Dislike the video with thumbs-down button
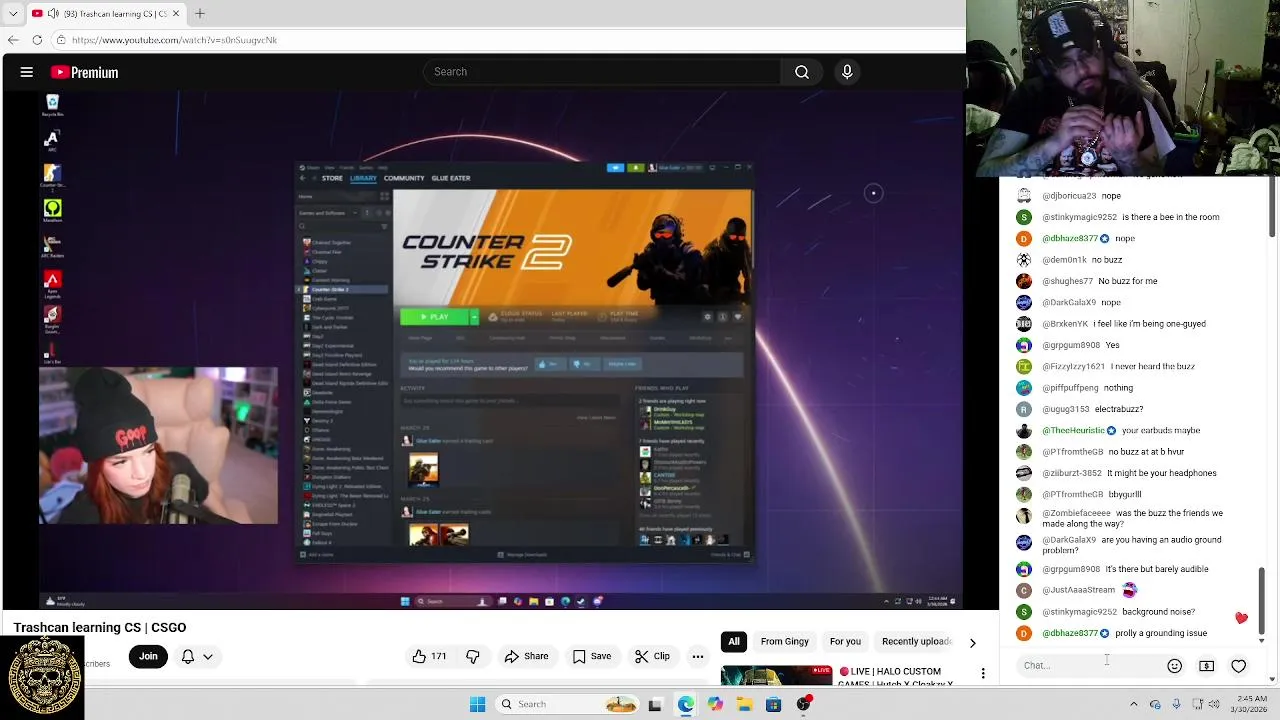1280x720 pixels. coord(473,656)
